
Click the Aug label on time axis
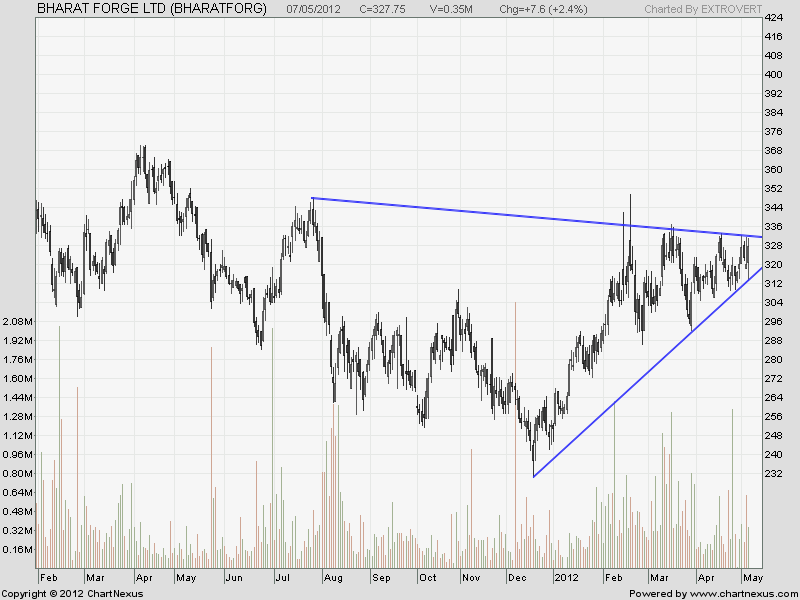[x=333, y=578]
